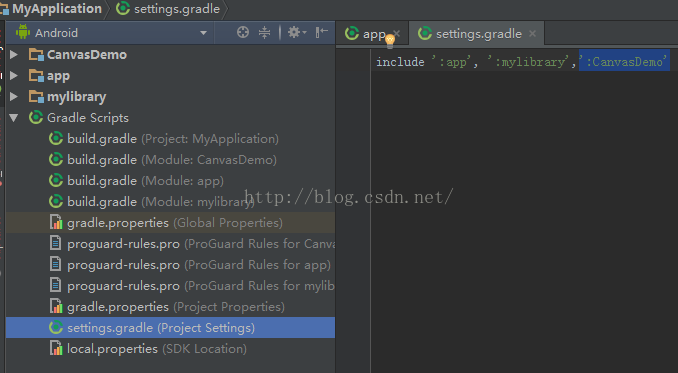Switch to the settings.gradle editor tab
This screenshot has height=373, width=678.
pos(478,34)
